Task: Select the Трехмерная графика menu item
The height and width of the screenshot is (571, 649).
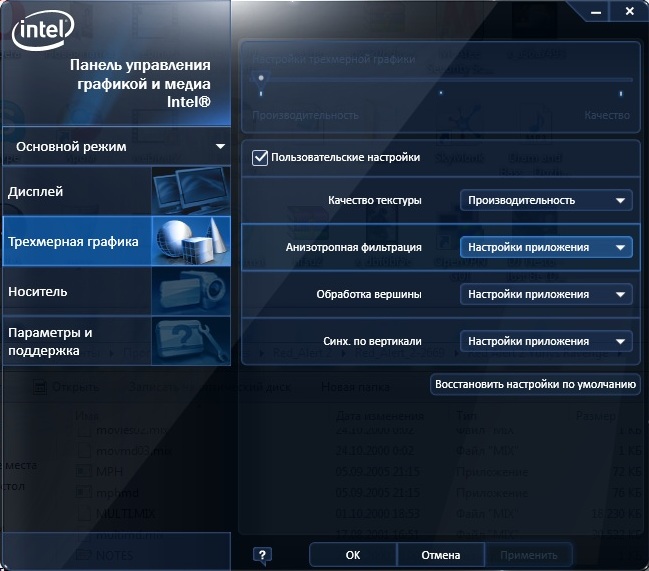Action: point(116,241)
